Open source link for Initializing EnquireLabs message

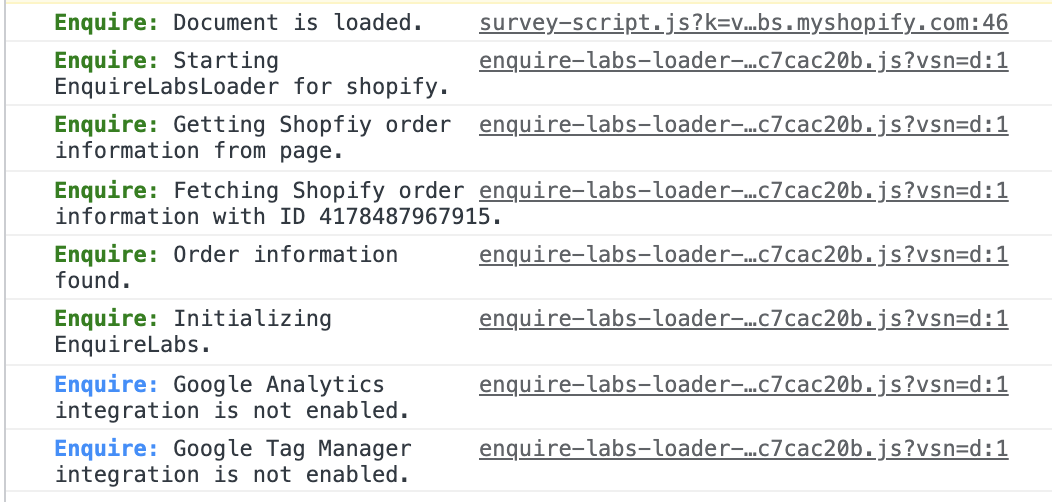tap(743, 318)
